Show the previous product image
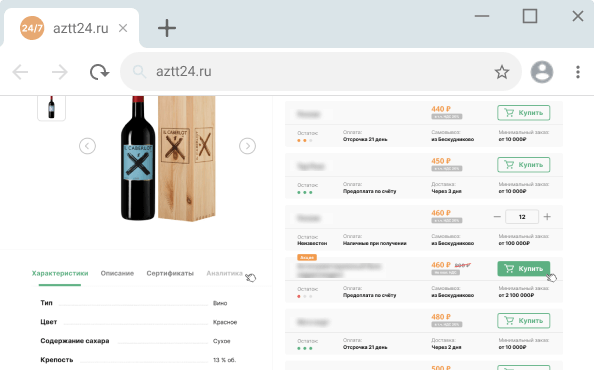 pos(87,146)
